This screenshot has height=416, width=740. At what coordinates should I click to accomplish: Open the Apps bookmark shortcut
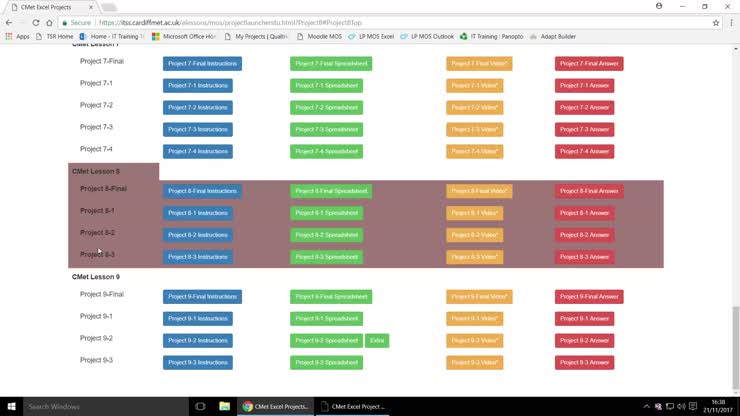(17, 36)
